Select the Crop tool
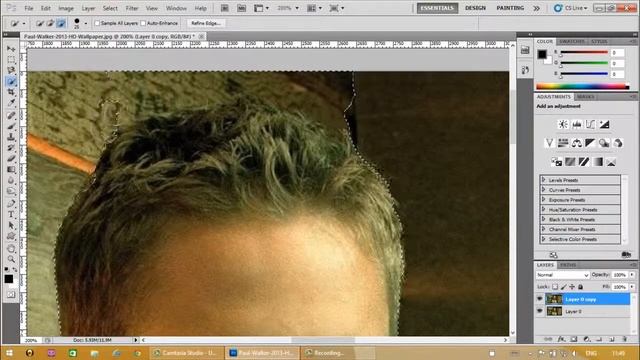This screenshot has width=640, height=360. click(x=11, y=93)
